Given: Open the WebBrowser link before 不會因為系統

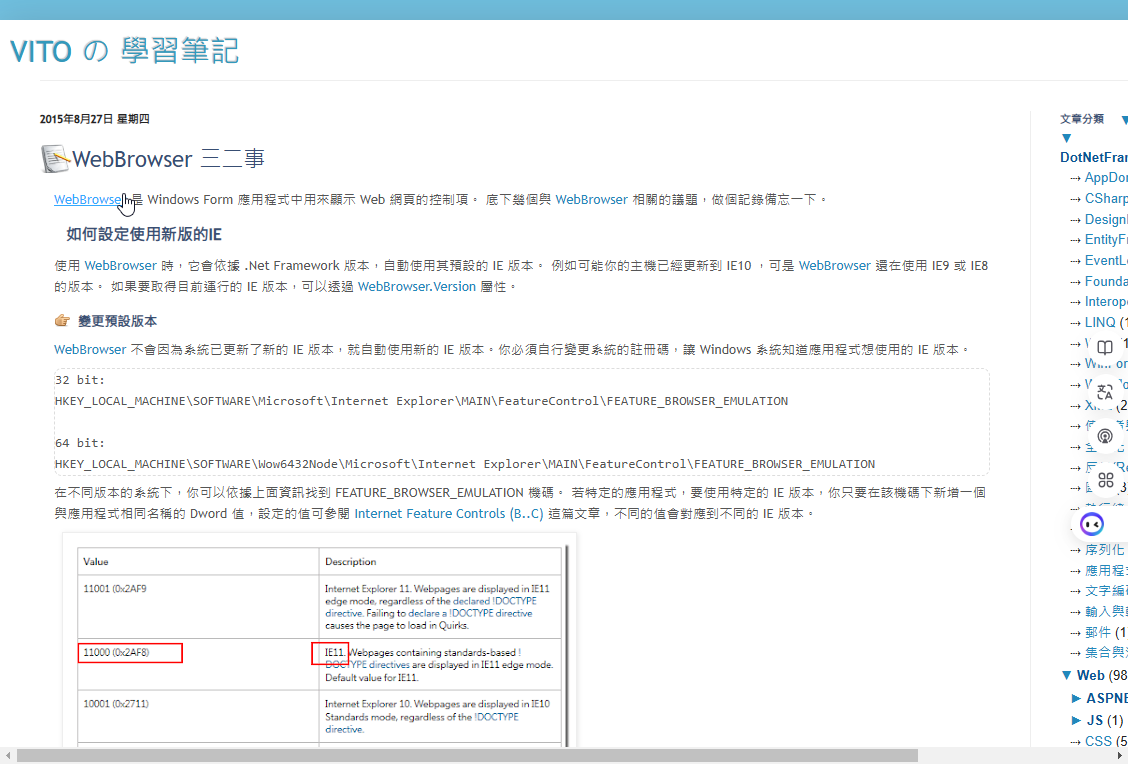Looking at the screenshot, I should (x=90, y=350).
